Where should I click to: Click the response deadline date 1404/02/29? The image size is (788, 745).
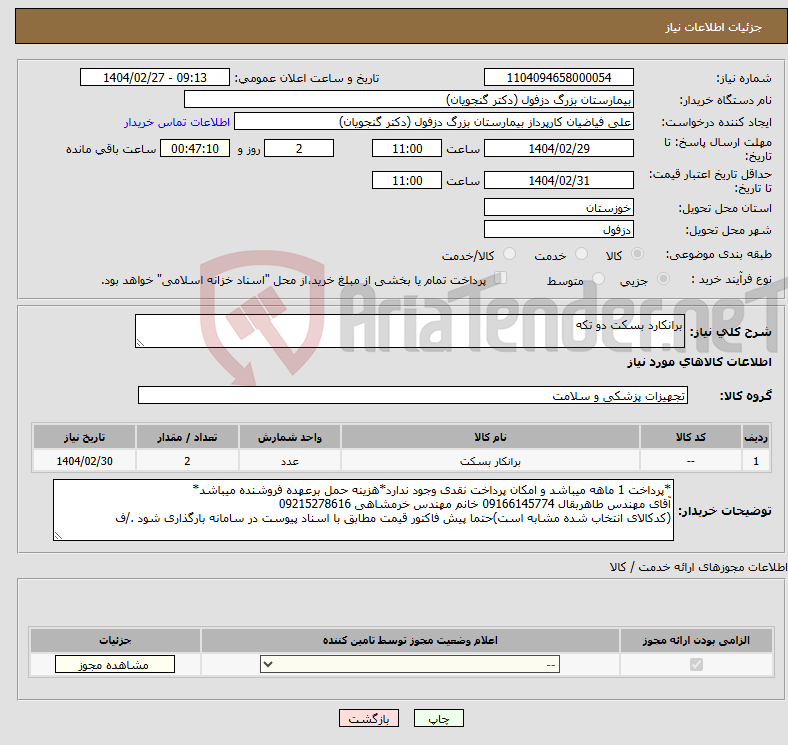[558, 148]
